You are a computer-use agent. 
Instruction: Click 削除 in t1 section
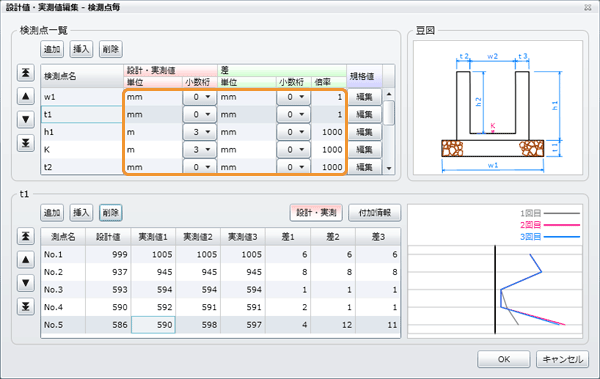pos(111,213)
